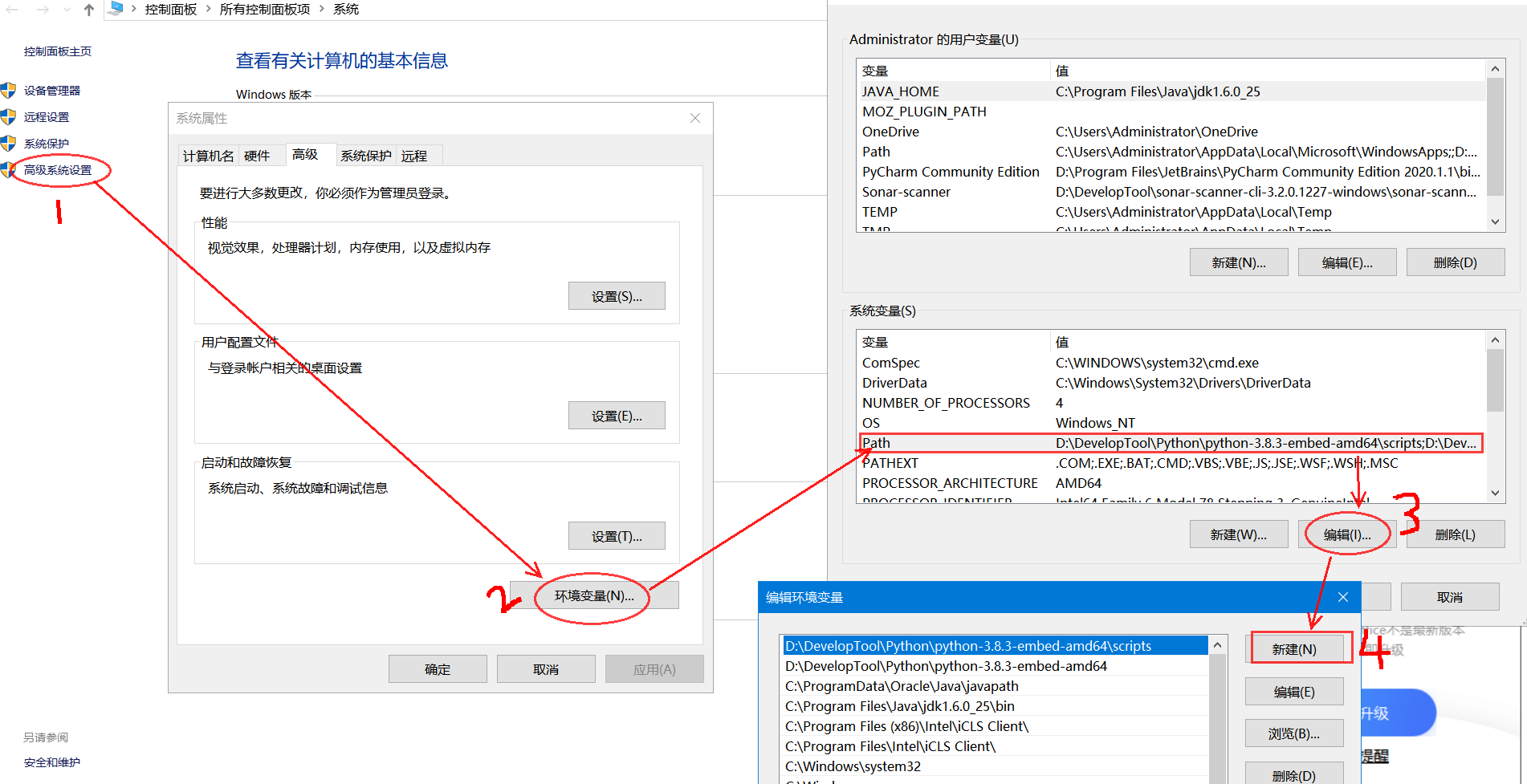Click the scroll-down arrow of system variables list

click(x=1495, y=493)
